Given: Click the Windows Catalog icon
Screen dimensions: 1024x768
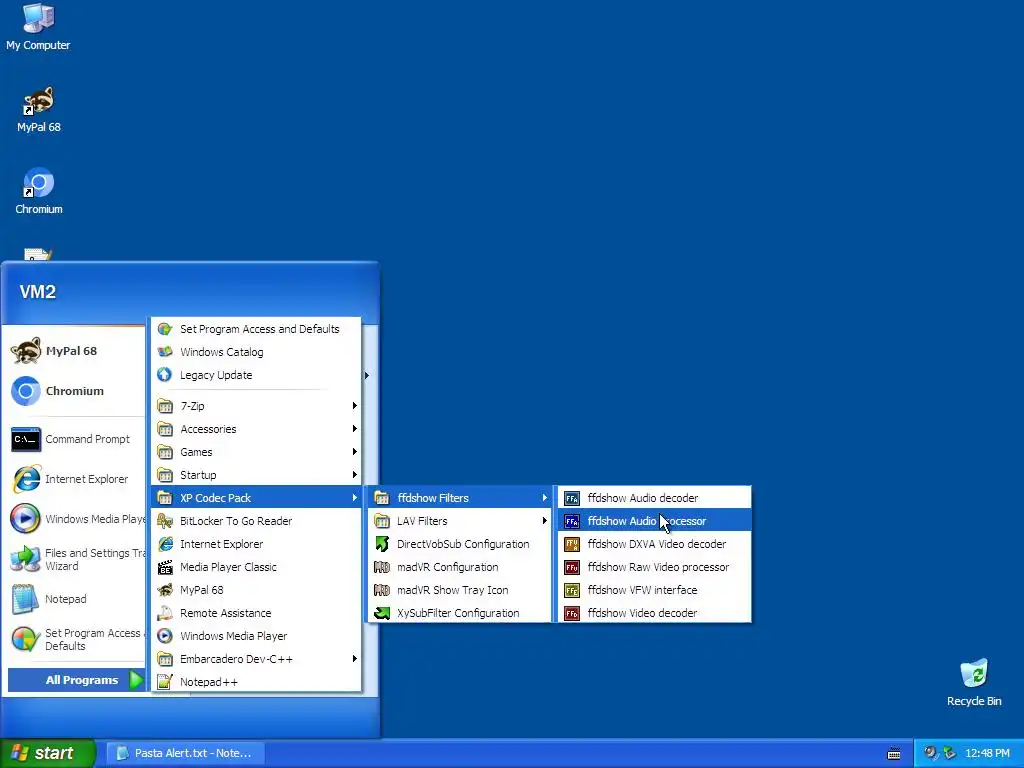Looking at the screenshot, I should click(x=165, y=351).
